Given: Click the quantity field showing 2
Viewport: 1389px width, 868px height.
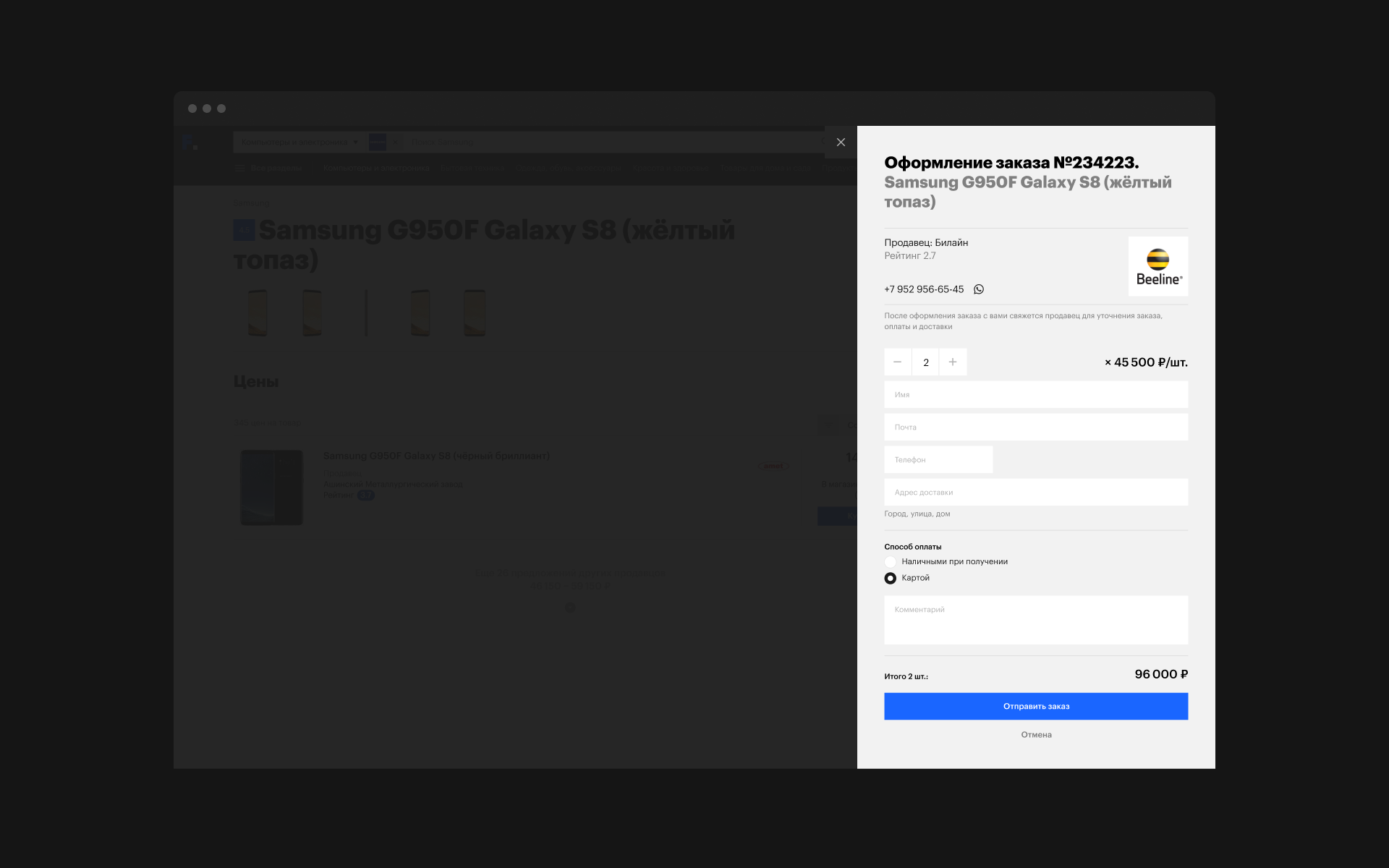Looking at the screenshot, I should 925,362.
